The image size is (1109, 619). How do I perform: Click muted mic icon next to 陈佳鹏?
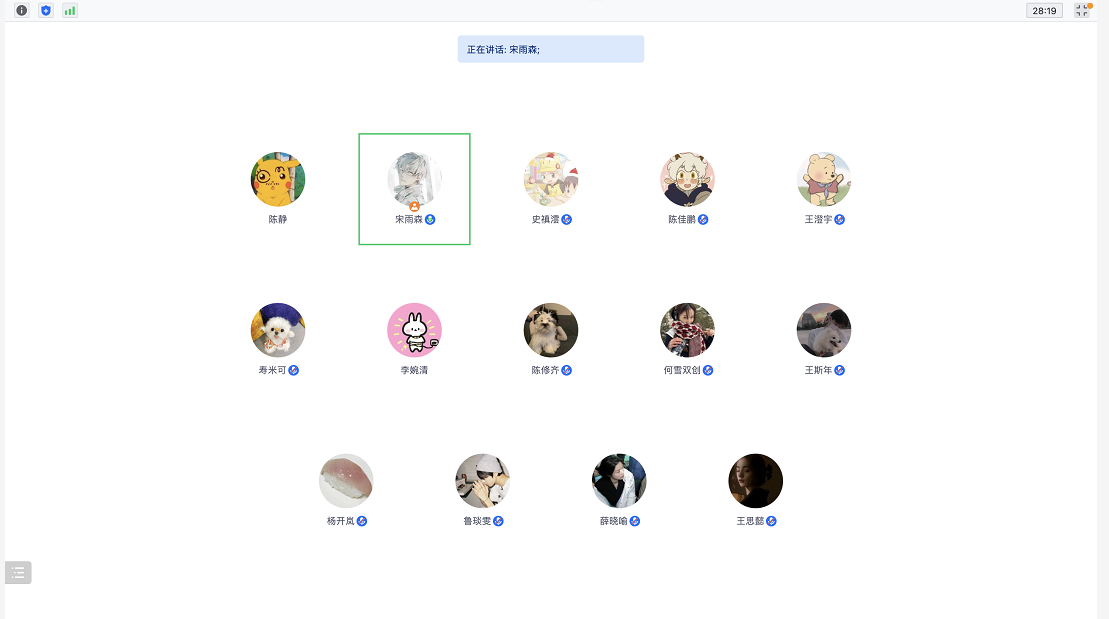pos(703,219)
